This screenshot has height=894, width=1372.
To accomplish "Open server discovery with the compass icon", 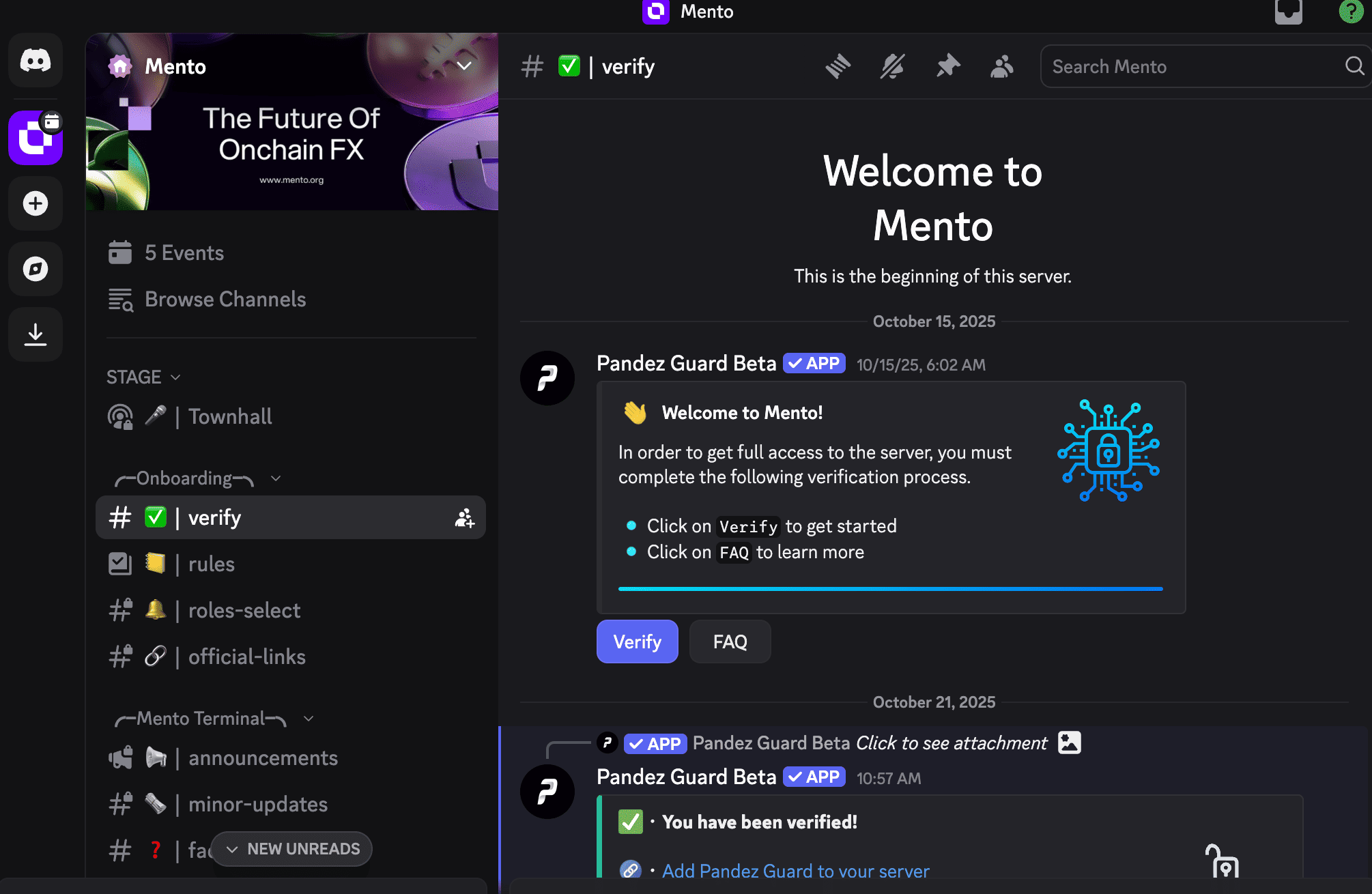I will tap(35, 269).
